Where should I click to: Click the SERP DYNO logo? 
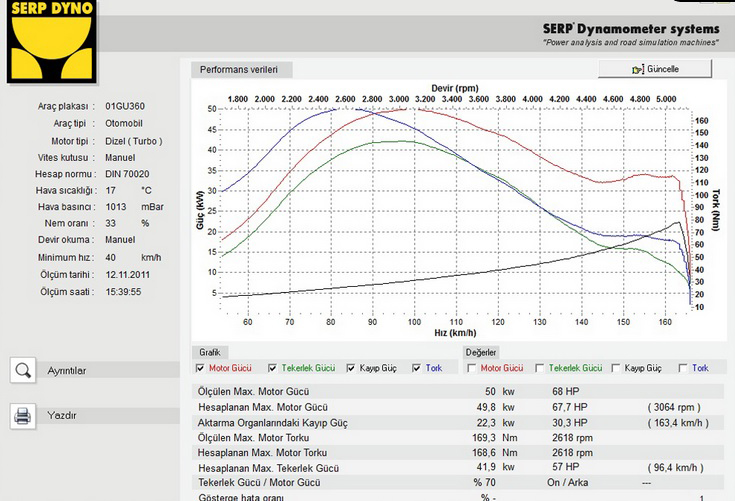click(x=52, y=41)
